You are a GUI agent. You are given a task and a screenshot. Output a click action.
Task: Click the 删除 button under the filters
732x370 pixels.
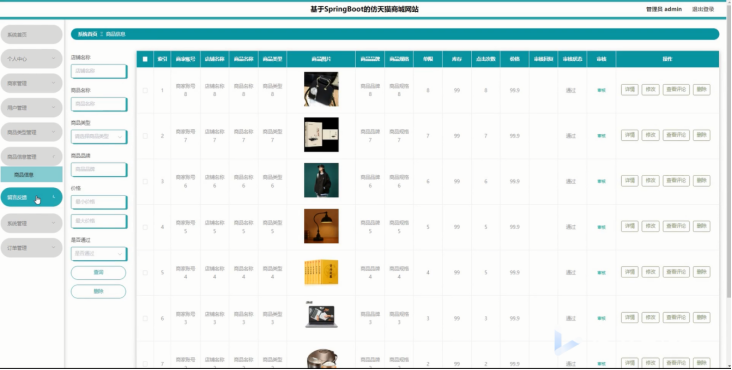99,292
